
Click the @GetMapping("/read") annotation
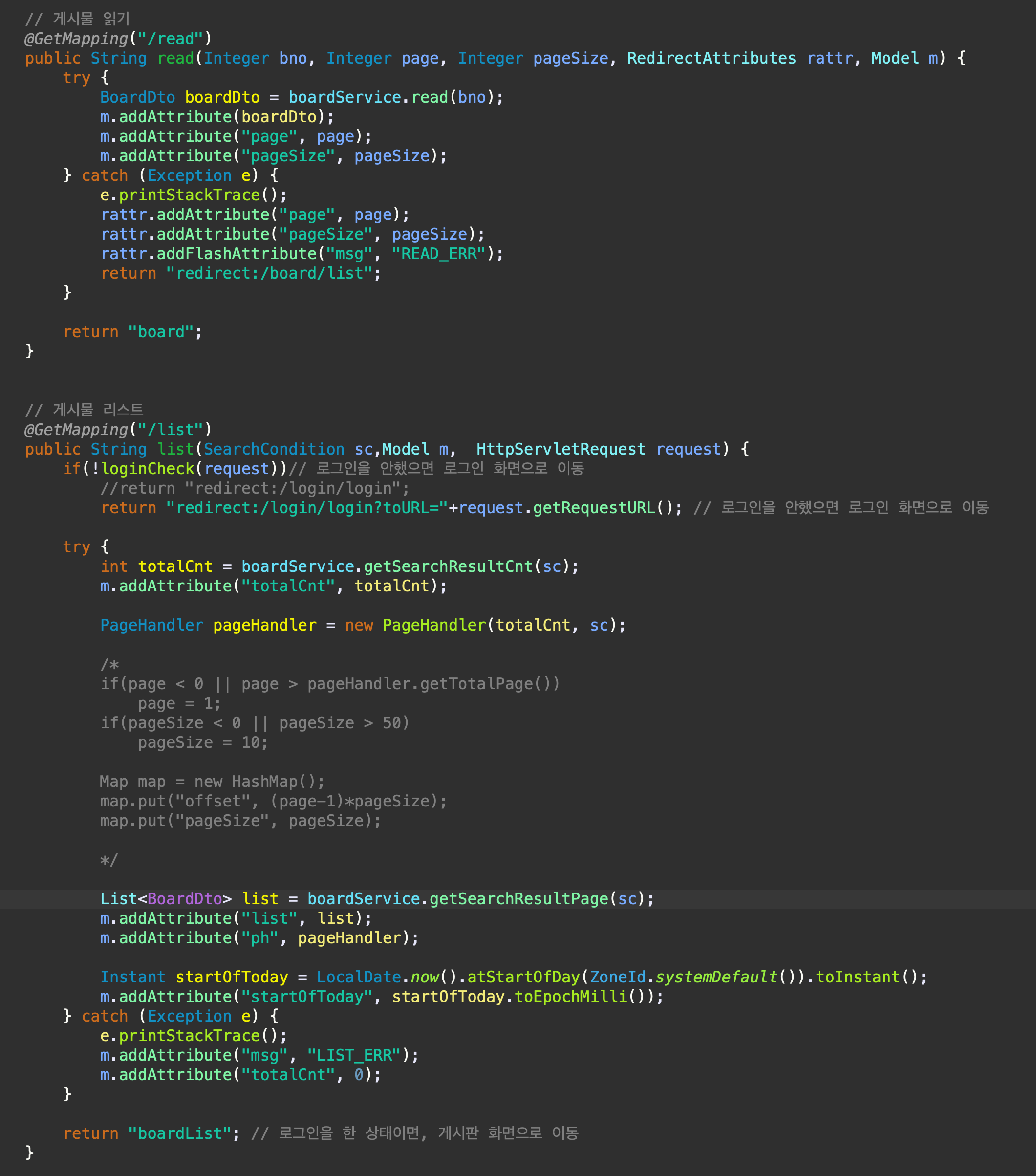pos(118,39)
